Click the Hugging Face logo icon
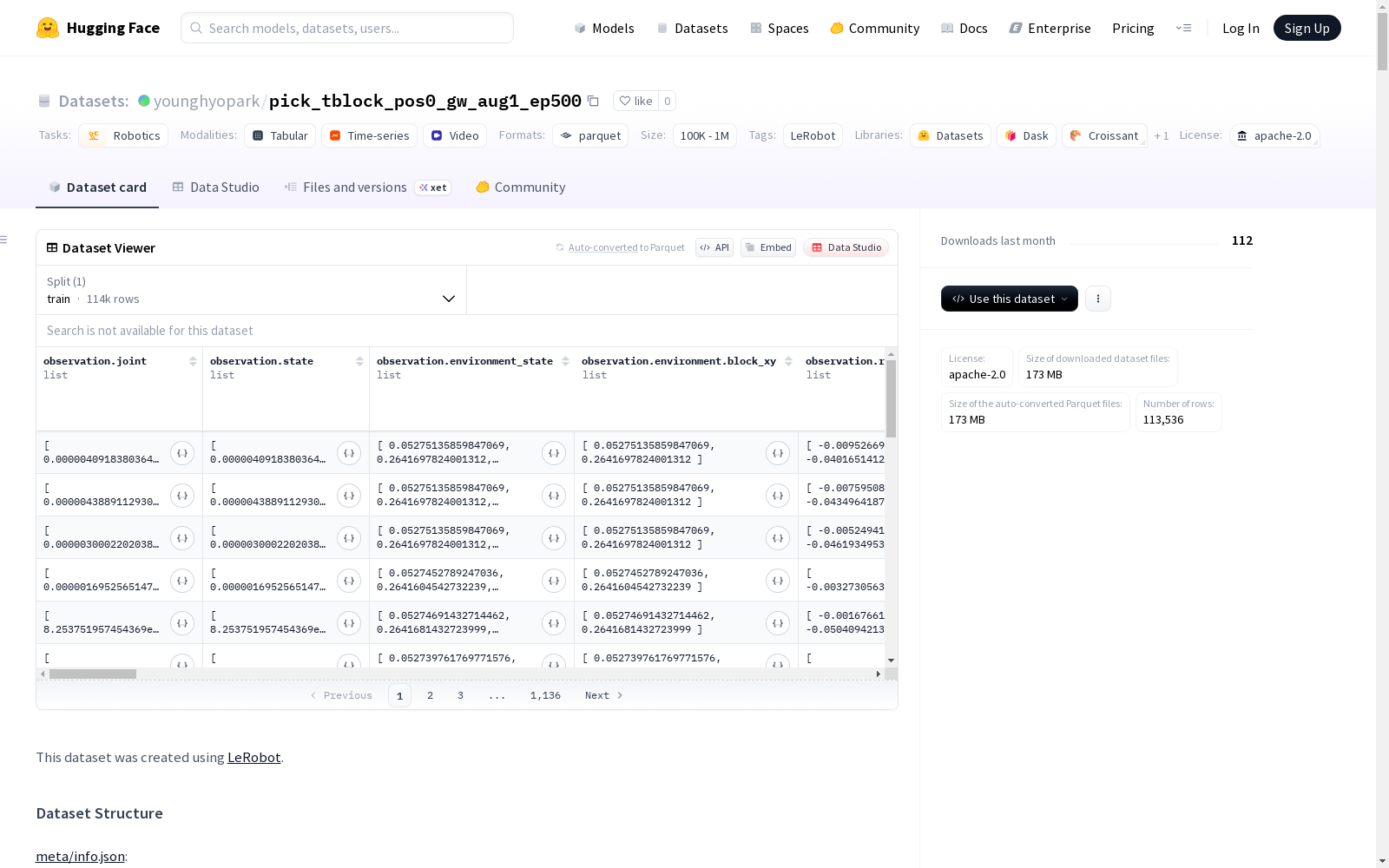 [48, 28]
